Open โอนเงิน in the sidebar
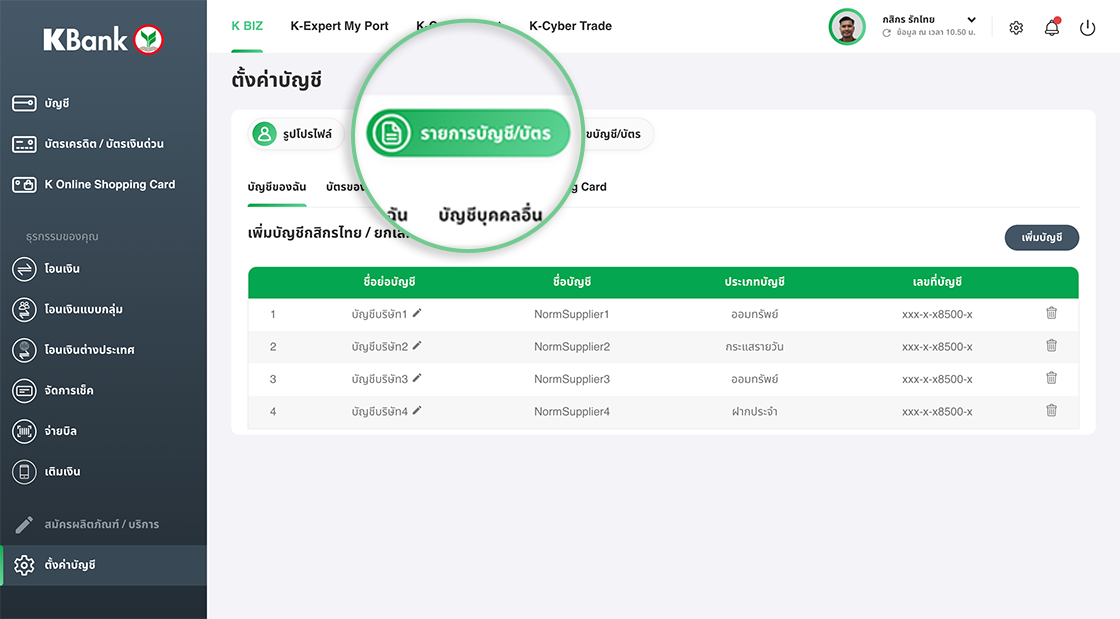 [x=62, y=269]
